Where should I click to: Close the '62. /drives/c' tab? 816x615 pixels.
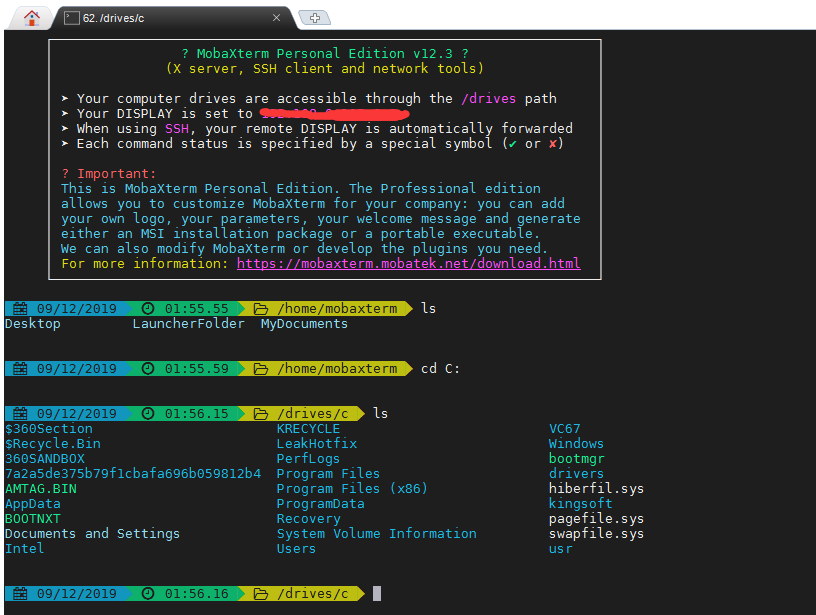point(276,18)
